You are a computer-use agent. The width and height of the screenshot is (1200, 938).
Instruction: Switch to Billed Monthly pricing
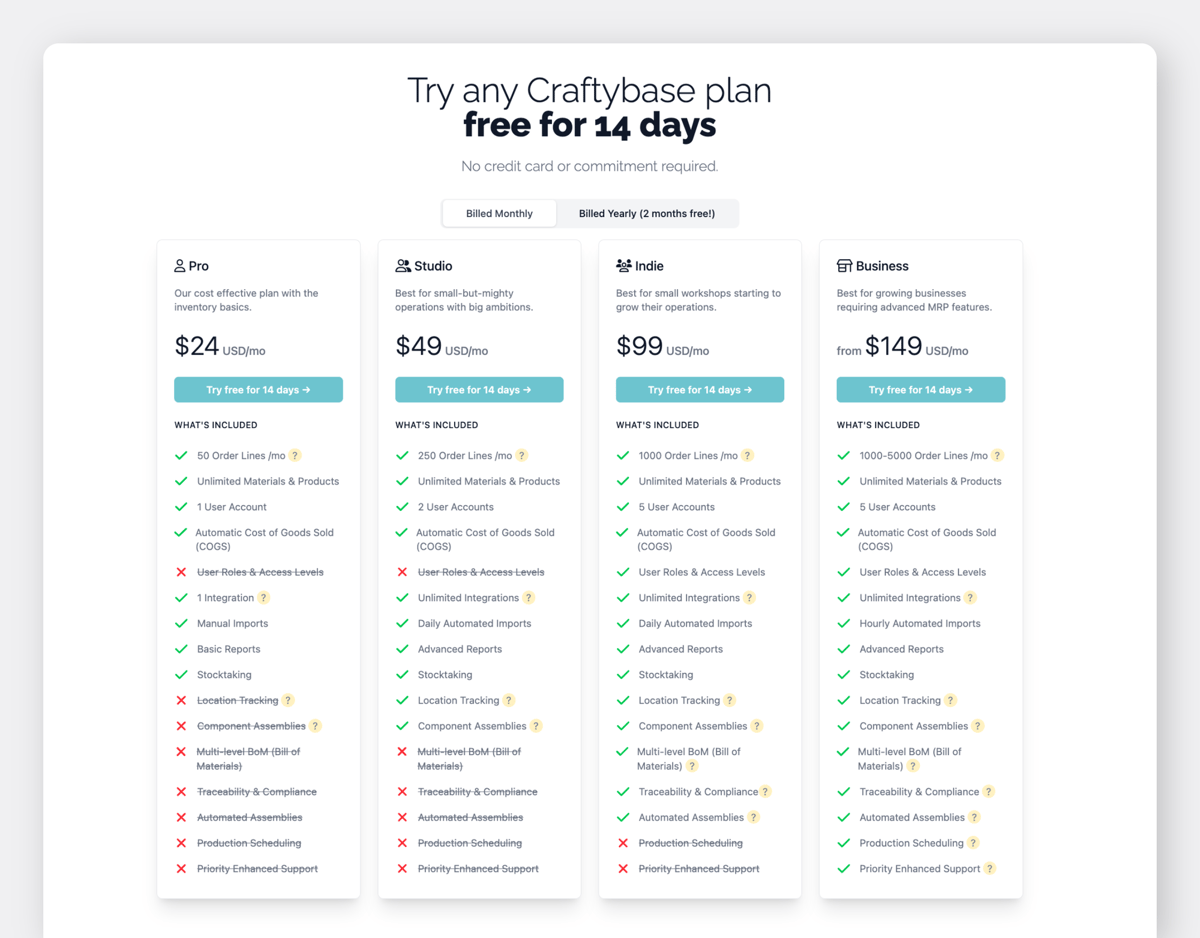tap(499, 213)
